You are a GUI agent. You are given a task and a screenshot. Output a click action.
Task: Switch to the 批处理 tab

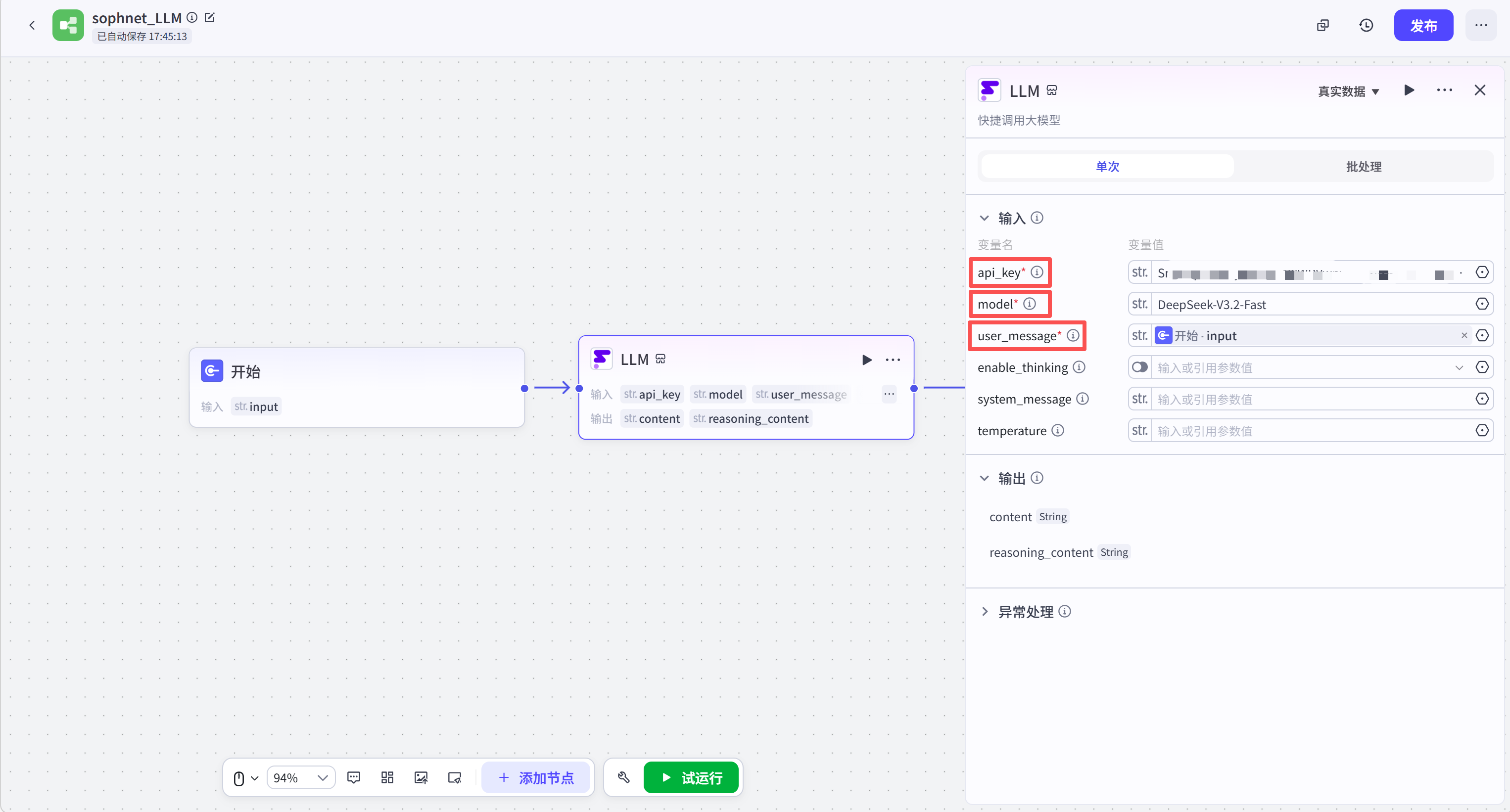[x=1364, y=166]
